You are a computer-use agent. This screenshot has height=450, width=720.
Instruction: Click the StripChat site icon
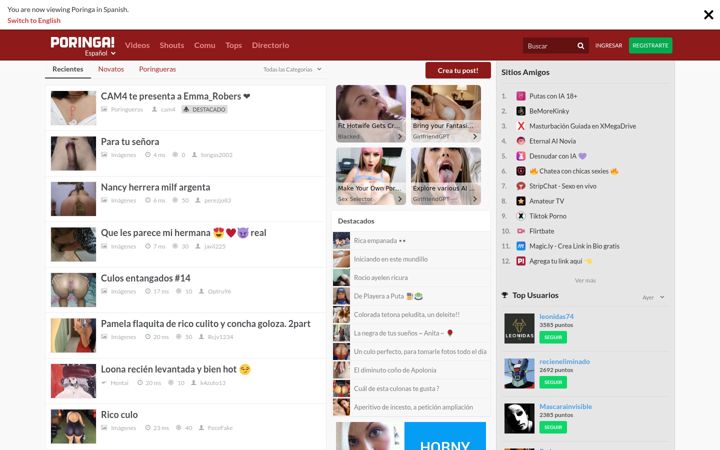point(521,186)
